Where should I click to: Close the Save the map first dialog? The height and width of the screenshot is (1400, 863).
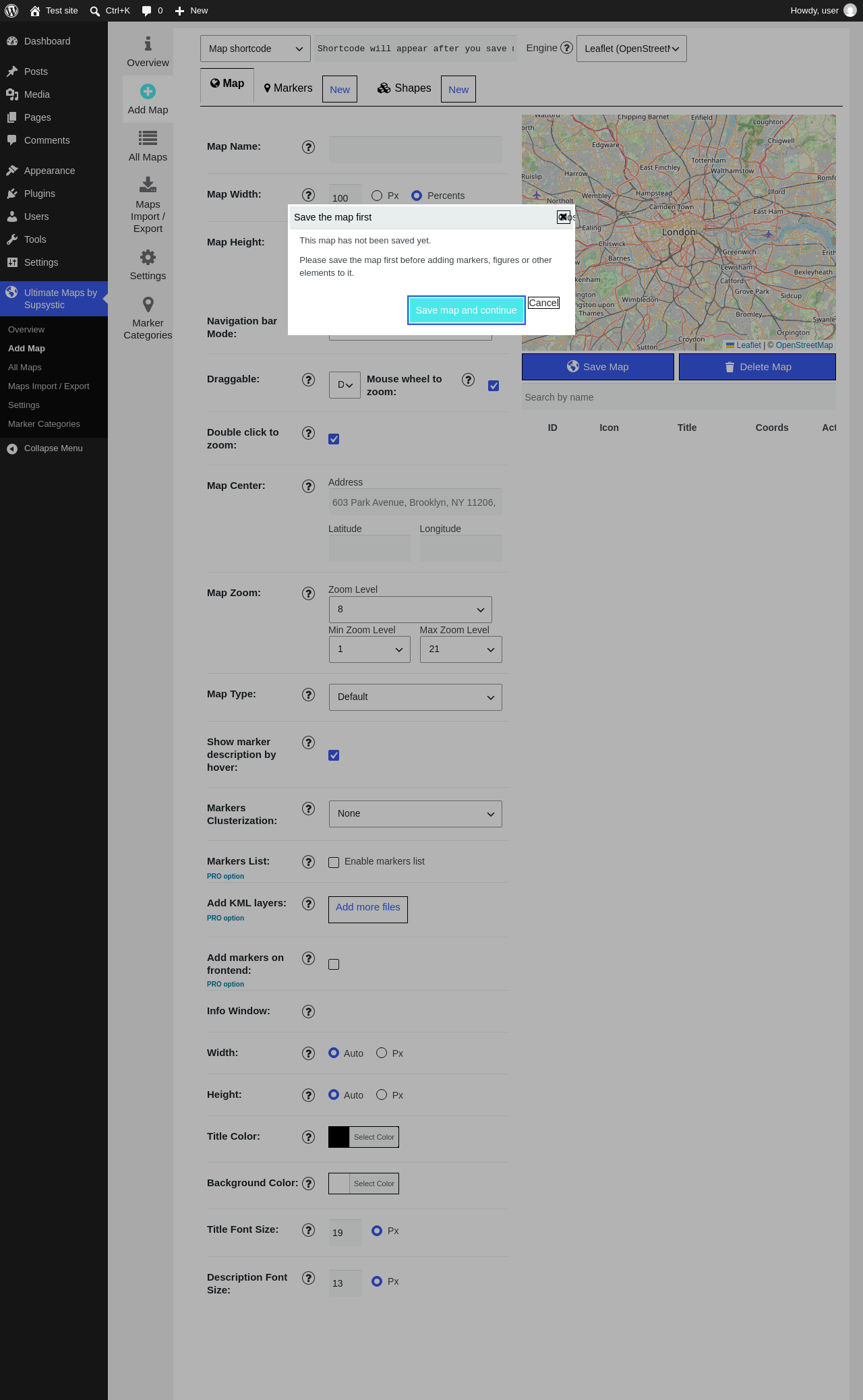click(x=563, y=217)
